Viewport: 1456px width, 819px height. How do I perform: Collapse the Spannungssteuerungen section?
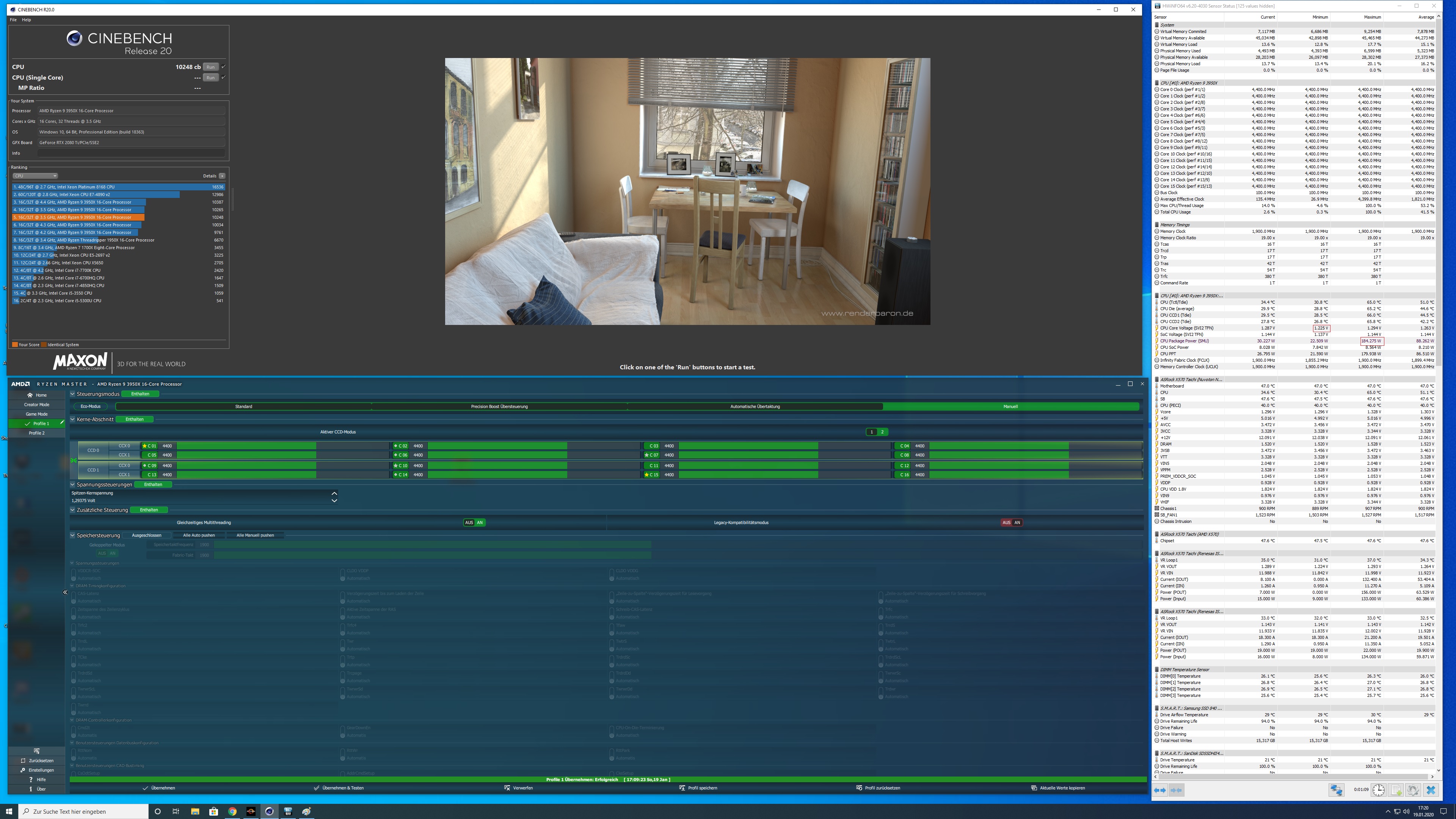pyautogui.click(x=72, y=485)
